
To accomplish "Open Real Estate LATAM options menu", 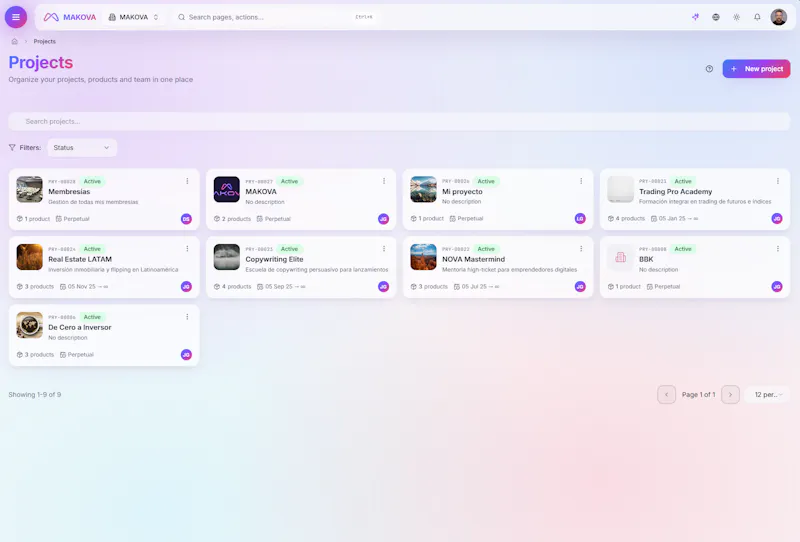I will [x=187, y=249].
